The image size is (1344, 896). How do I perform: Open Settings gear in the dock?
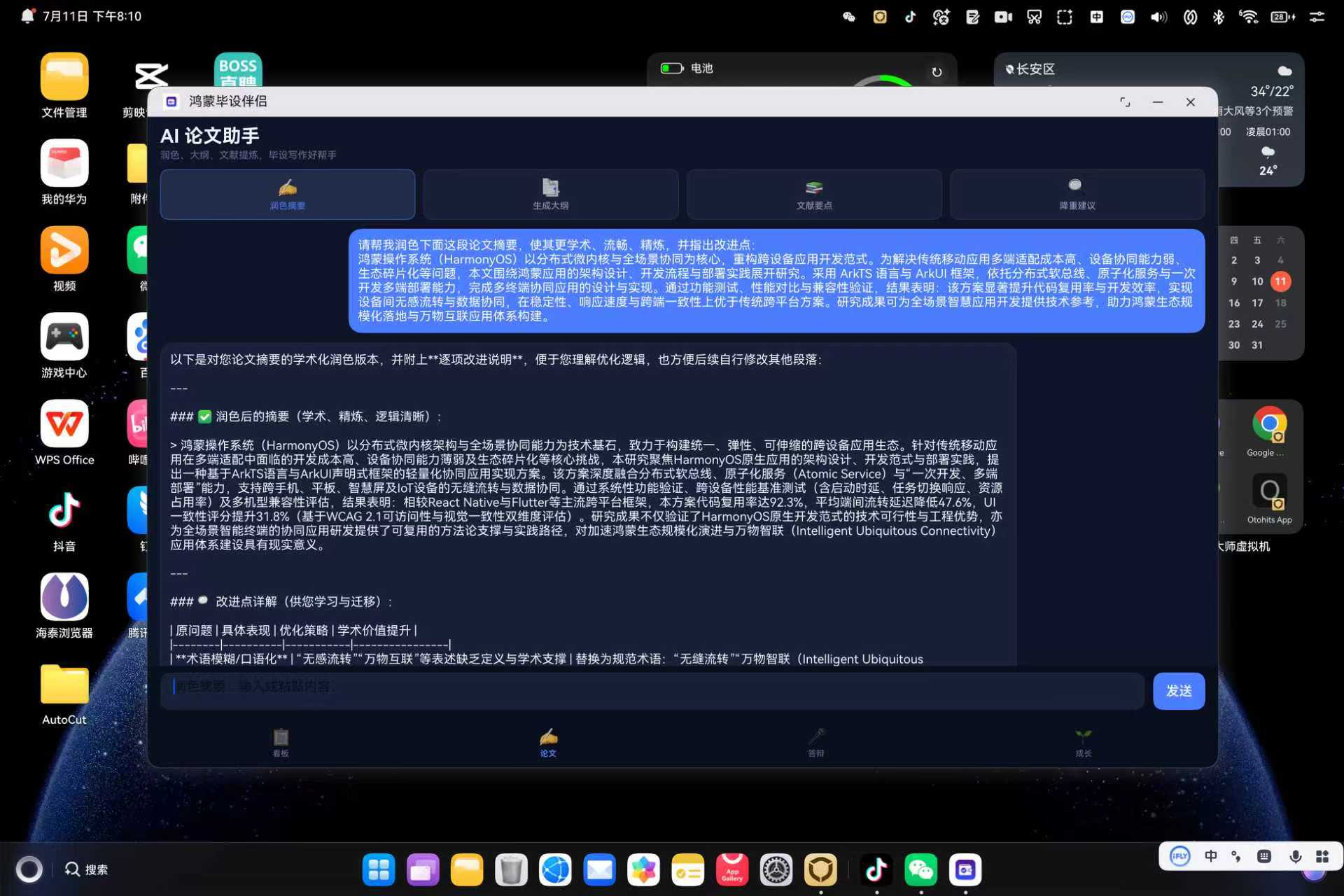pyautogui.click(x=776, y=870)
